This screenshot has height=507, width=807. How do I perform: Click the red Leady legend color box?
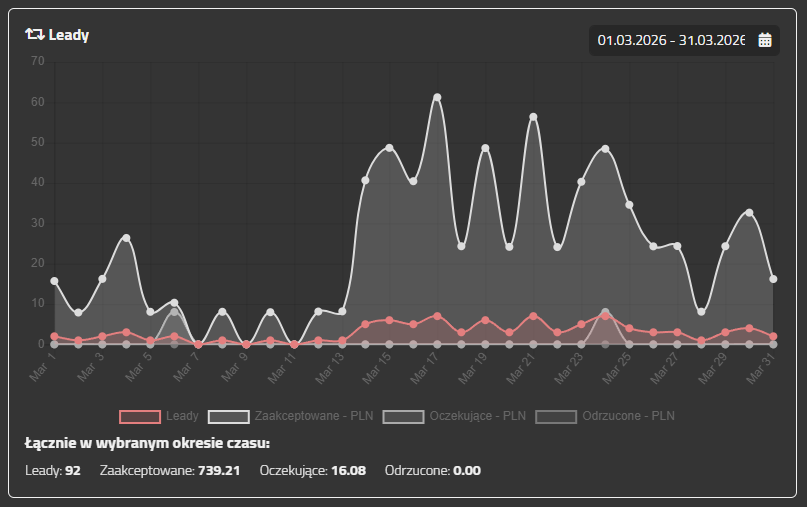(x=140, y=415)
